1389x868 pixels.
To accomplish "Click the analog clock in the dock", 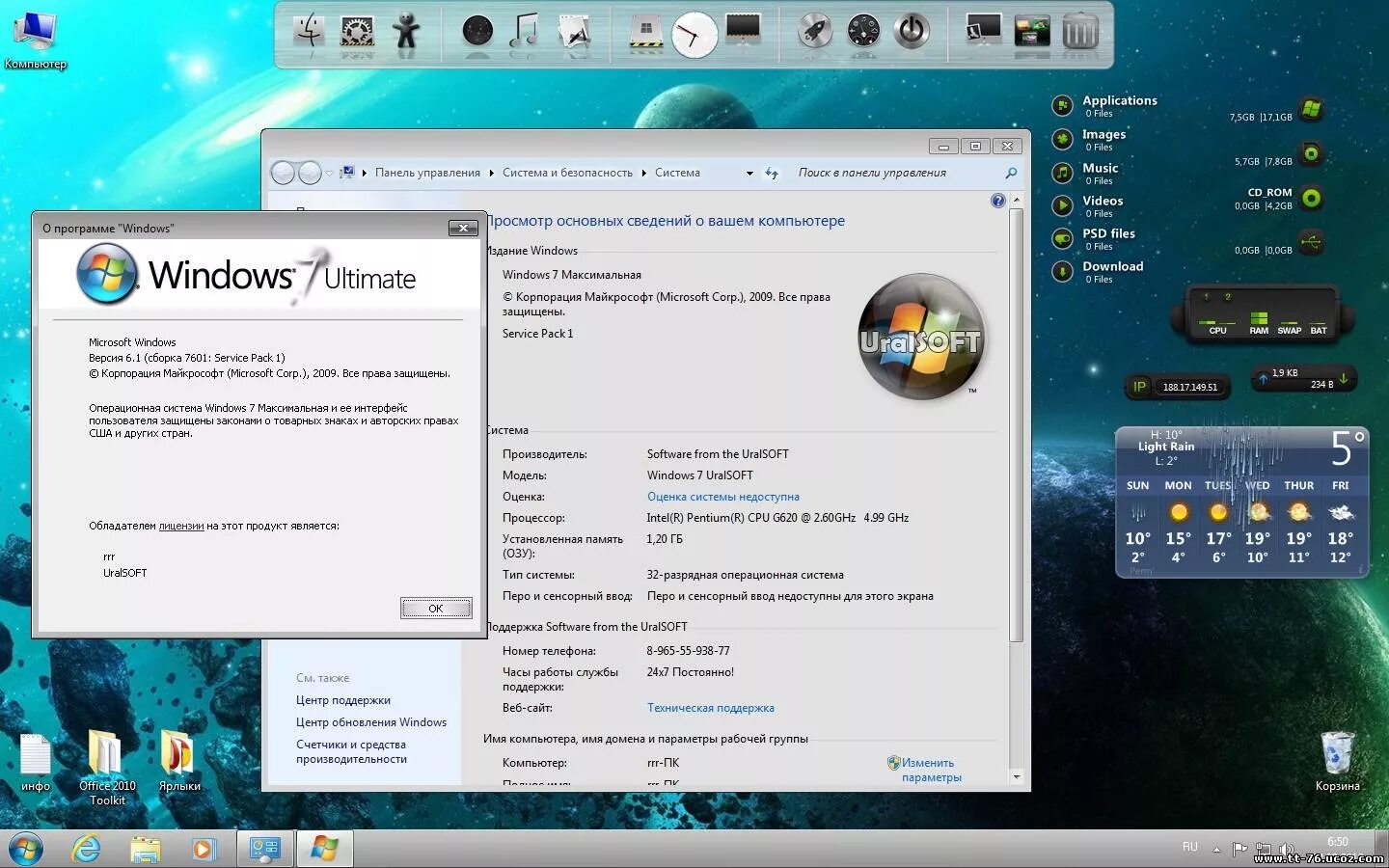I will click(694, 35).
